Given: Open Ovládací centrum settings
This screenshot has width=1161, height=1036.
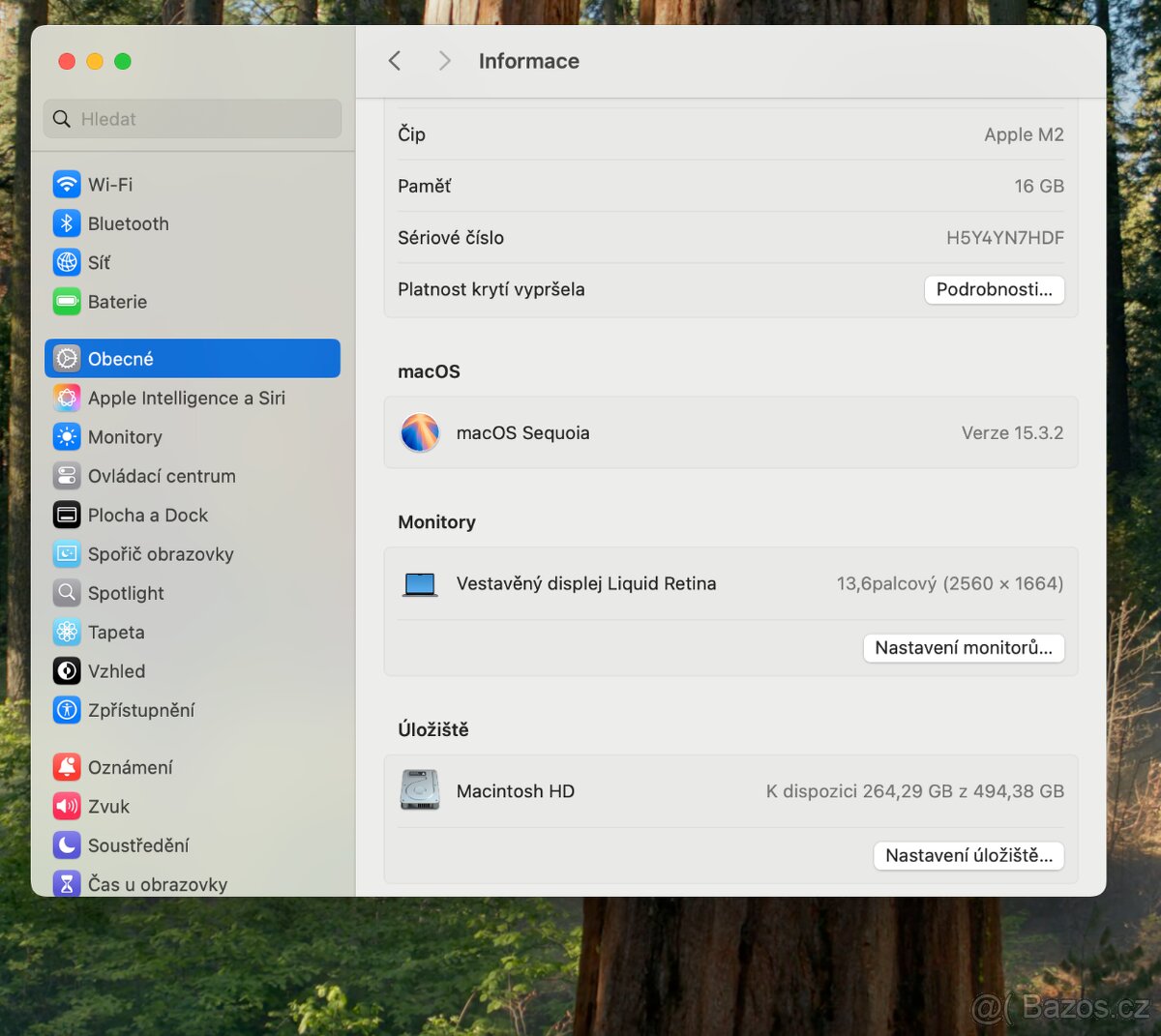Looking at the screenshot, I should point(66,476).
